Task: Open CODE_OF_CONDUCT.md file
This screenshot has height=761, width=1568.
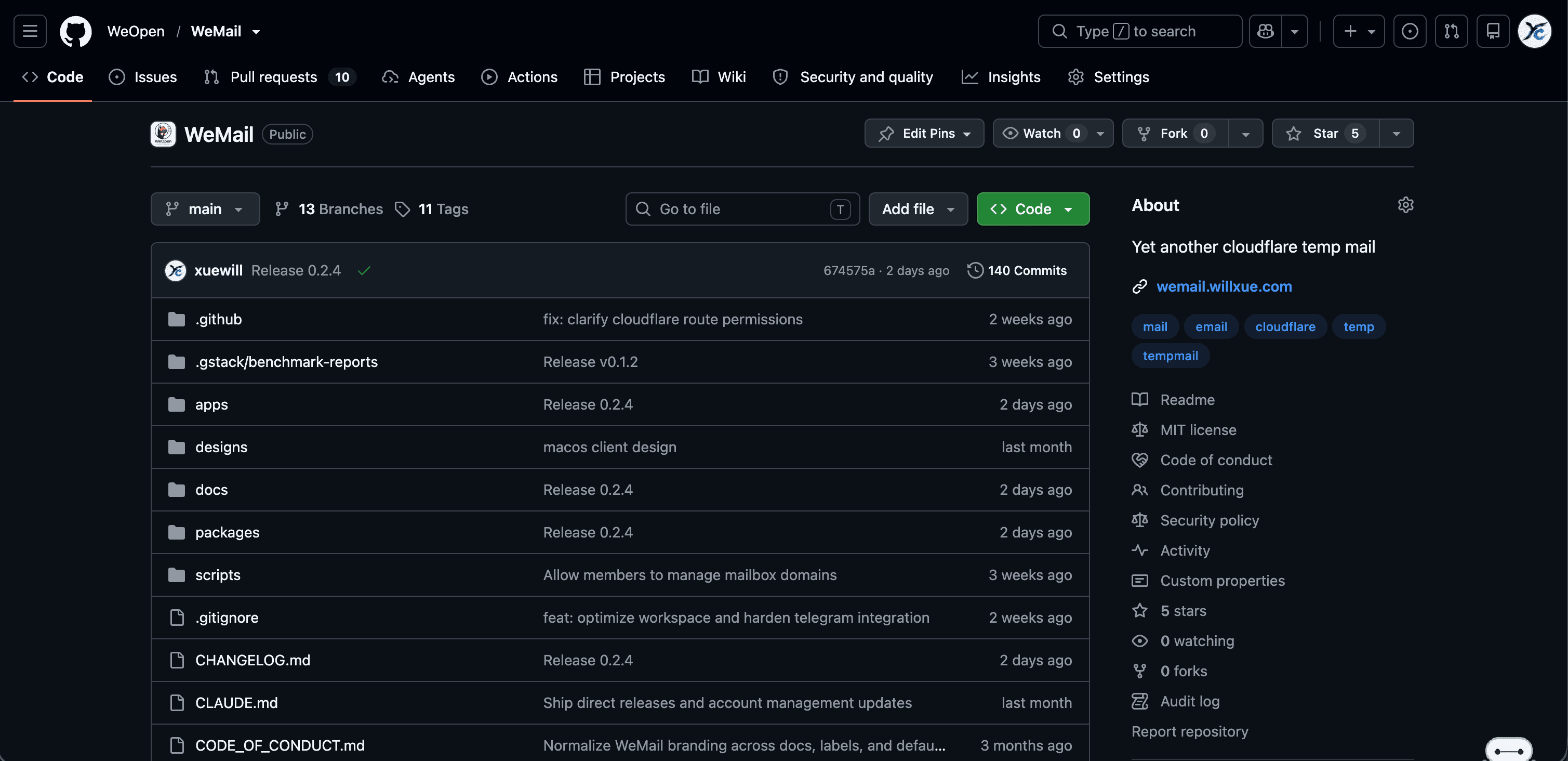Action: [x=280, y=745]
